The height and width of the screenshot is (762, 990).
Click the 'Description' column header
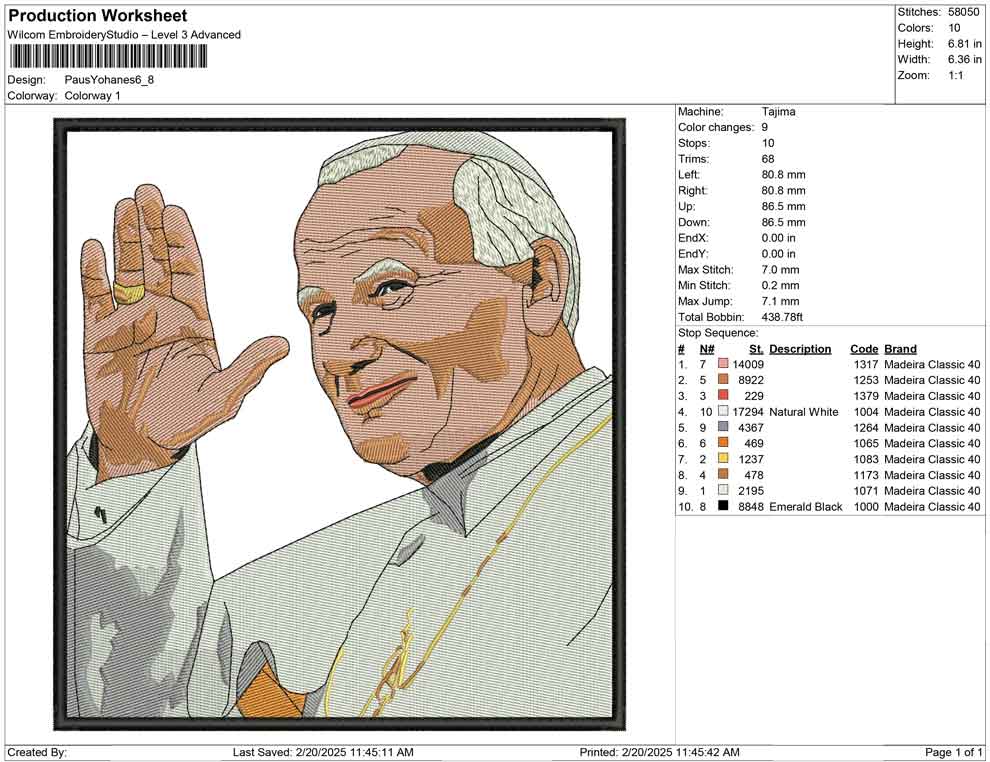pyautogui.click(x=800, y=349)
